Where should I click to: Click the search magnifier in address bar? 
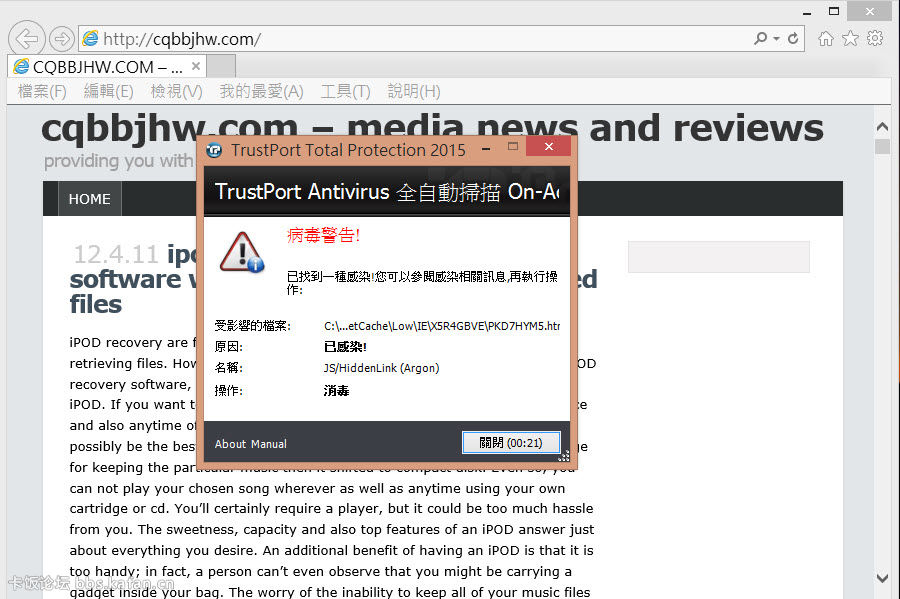point(762,39)
